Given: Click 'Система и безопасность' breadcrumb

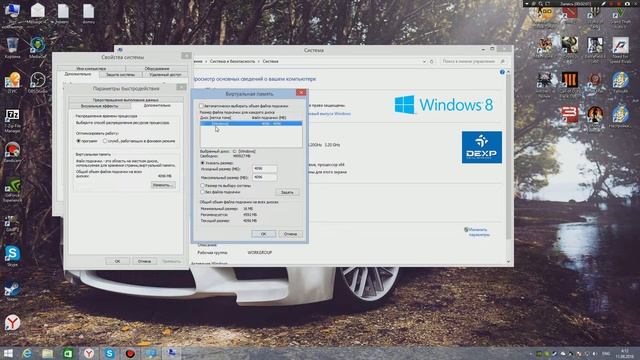Looking at the screenshot, I should (x=232, y=62).
